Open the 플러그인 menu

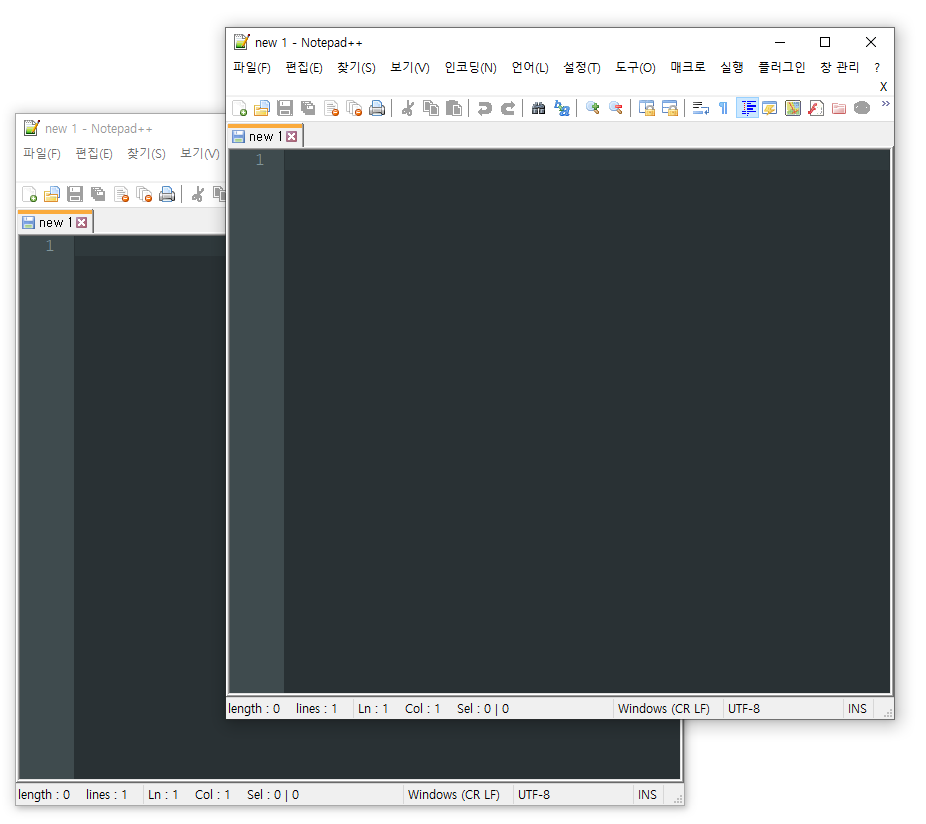pyautogui.click(x=781, y=67)
